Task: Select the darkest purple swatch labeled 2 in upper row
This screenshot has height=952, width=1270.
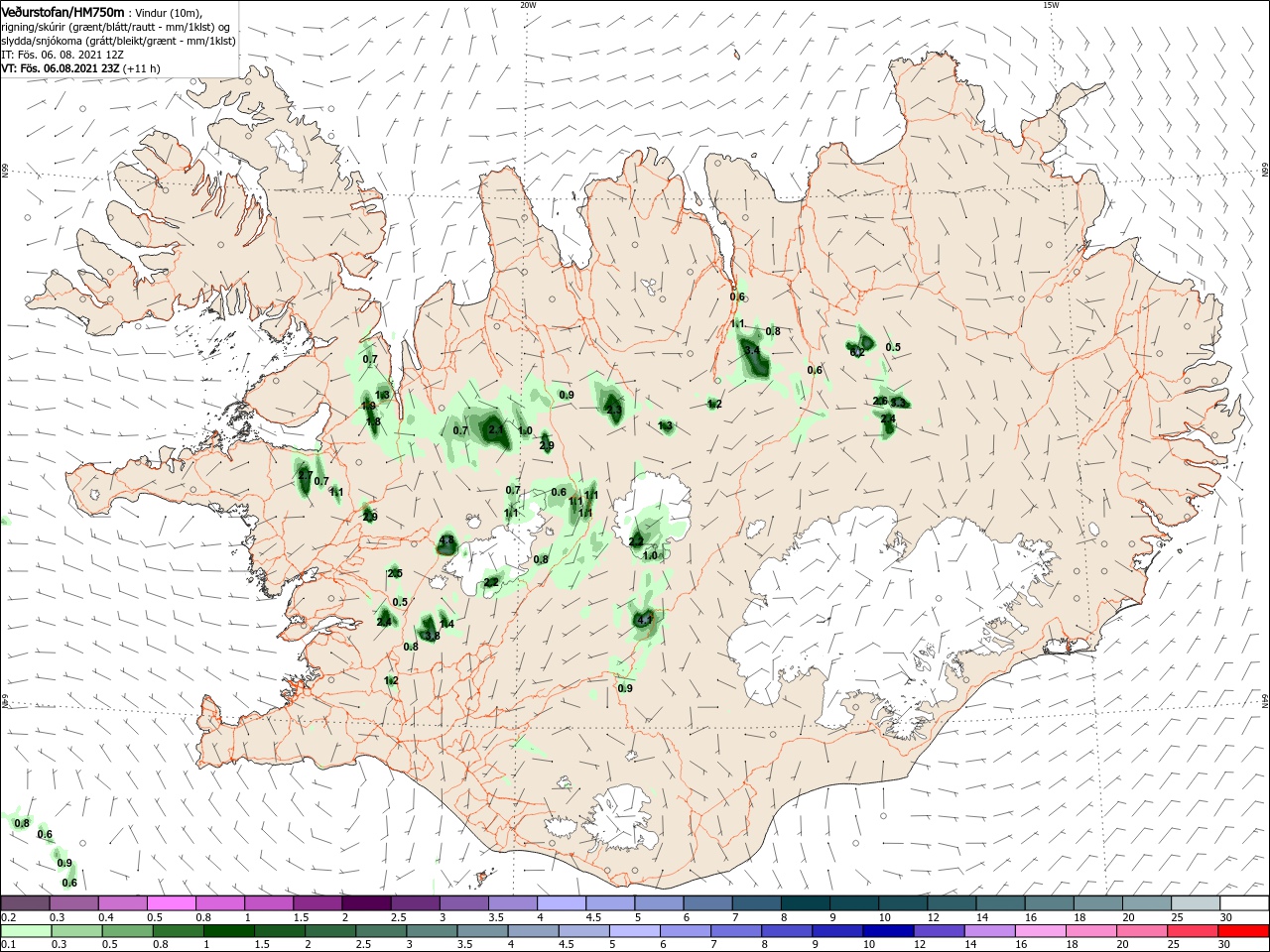Action: pyautogui.click(x=365, y=903)
